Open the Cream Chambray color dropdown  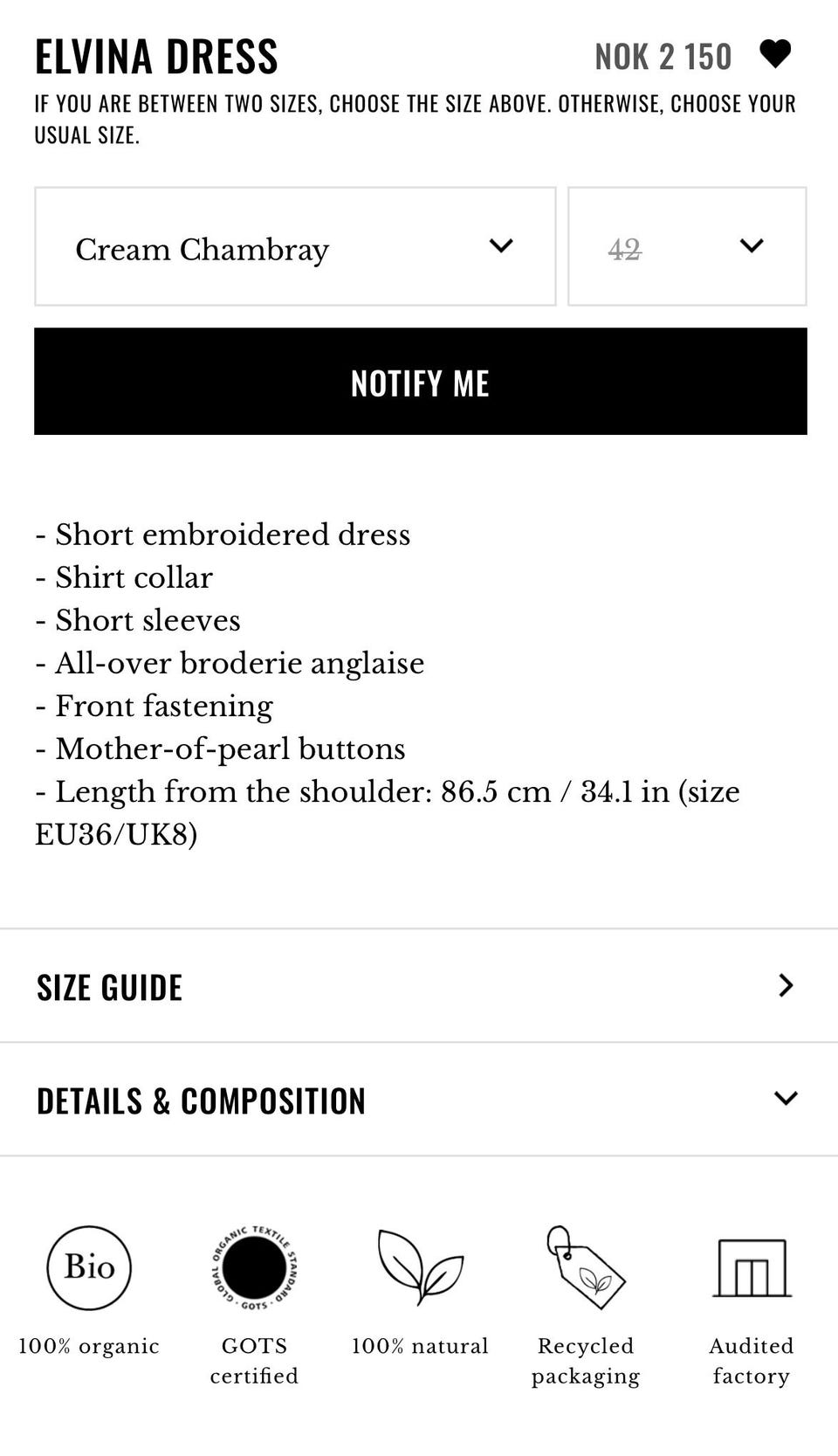pos(295,247)
